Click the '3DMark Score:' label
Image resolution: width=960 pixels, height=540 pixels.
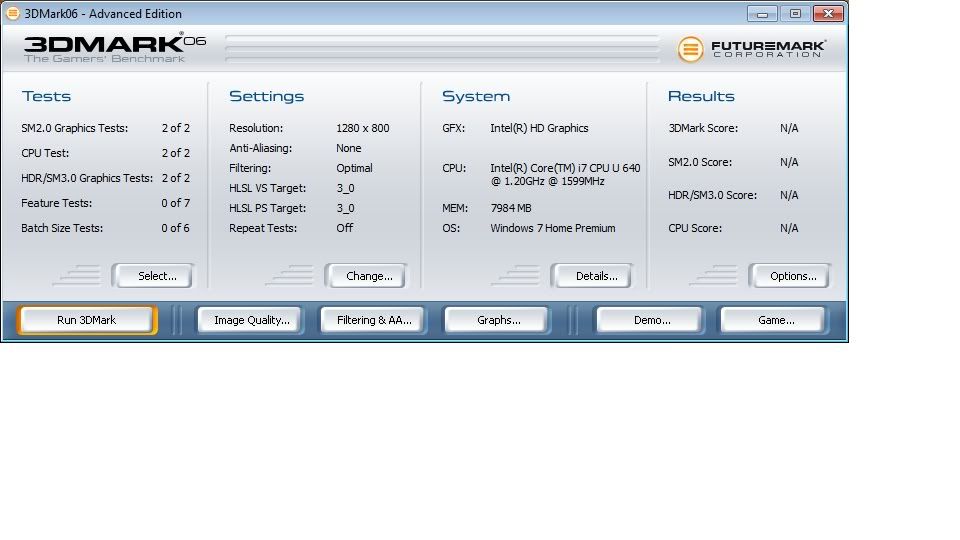(x=703, y=128)
